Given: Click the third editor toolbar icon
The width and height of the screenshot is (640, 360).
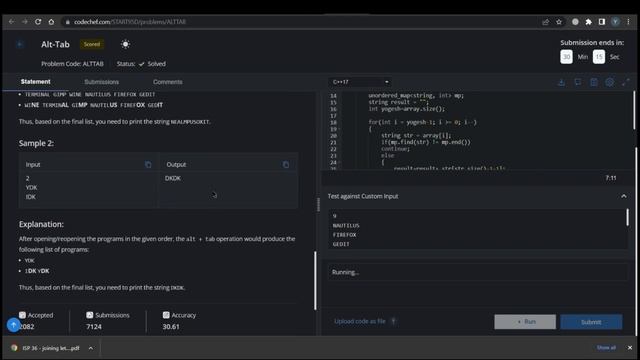Looking at the screenshot, I should pos(593,82).
